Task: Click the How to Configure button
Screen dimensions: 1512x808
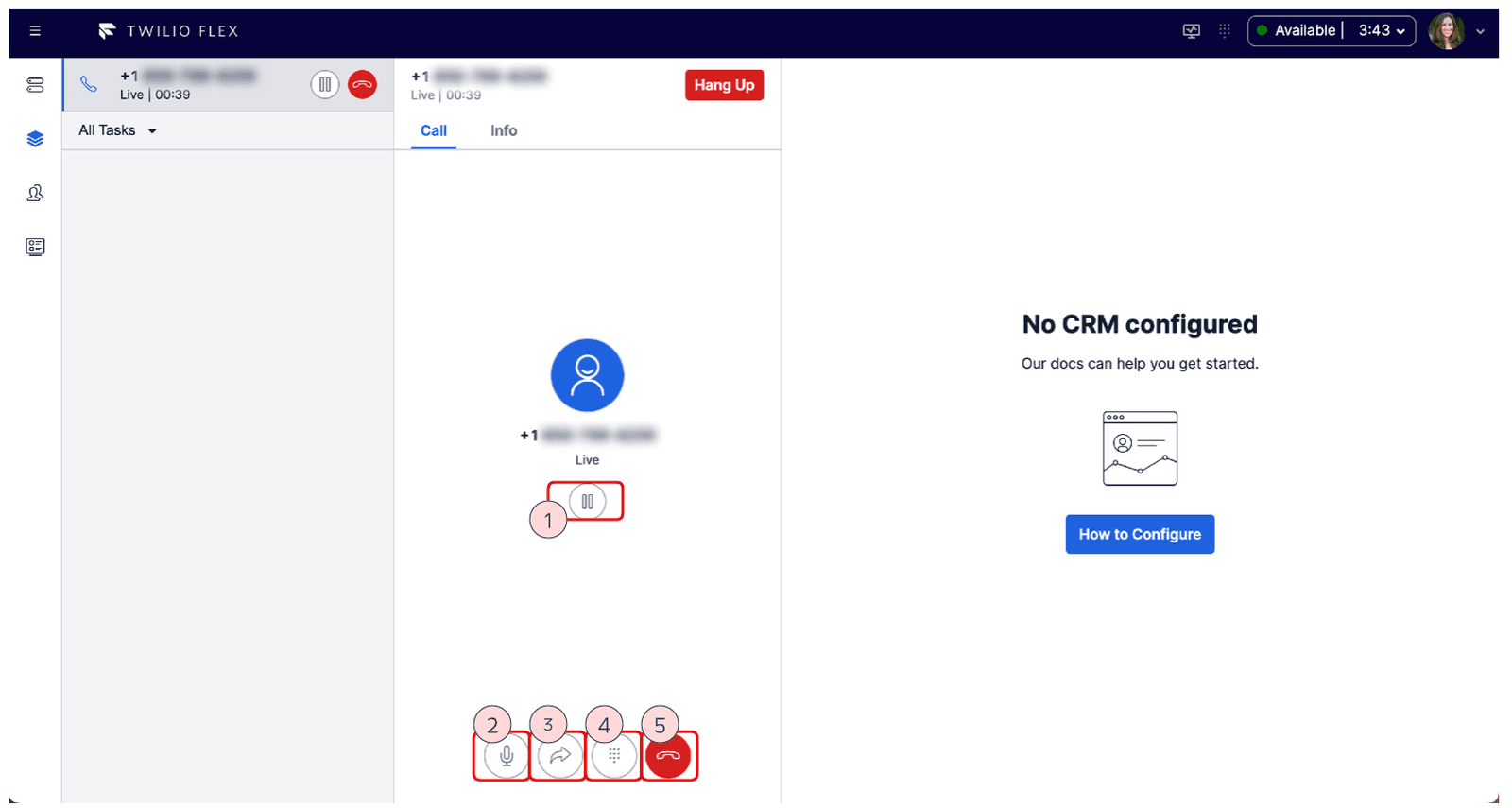Action: tap(1140, 534)
